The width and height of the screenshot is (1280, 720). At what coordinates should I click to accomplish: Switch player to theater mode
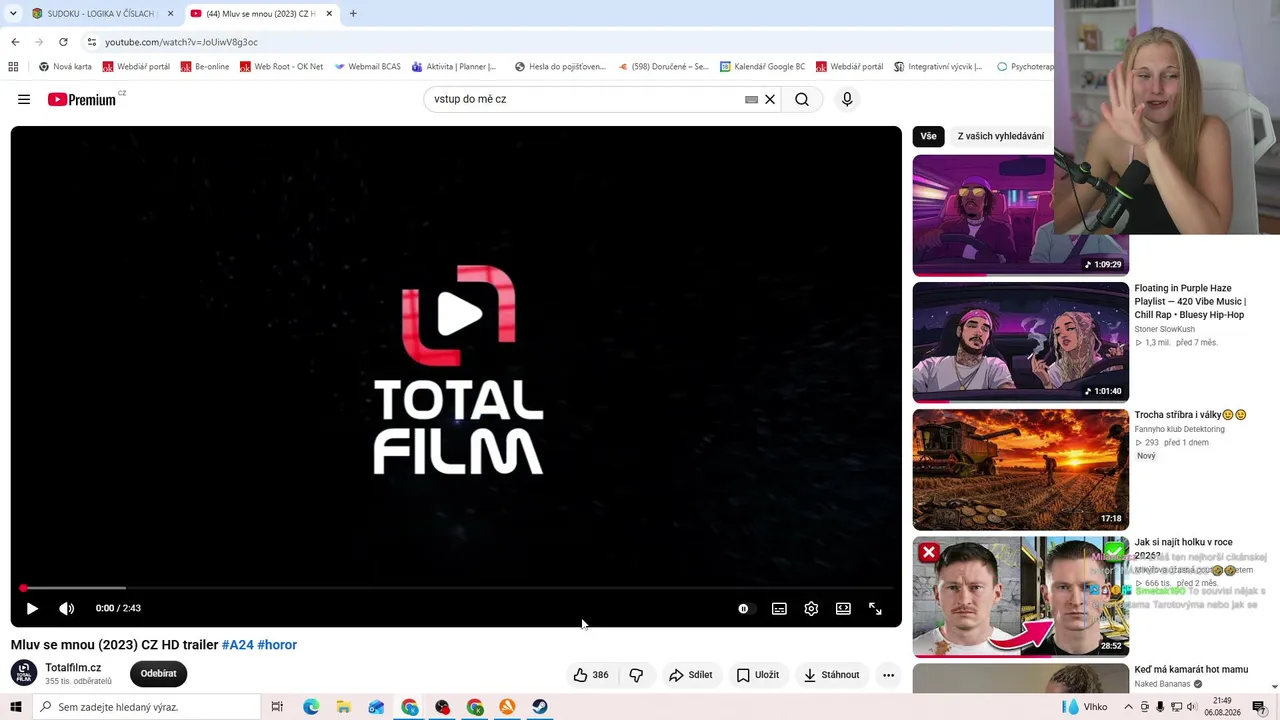pos(843,608)
